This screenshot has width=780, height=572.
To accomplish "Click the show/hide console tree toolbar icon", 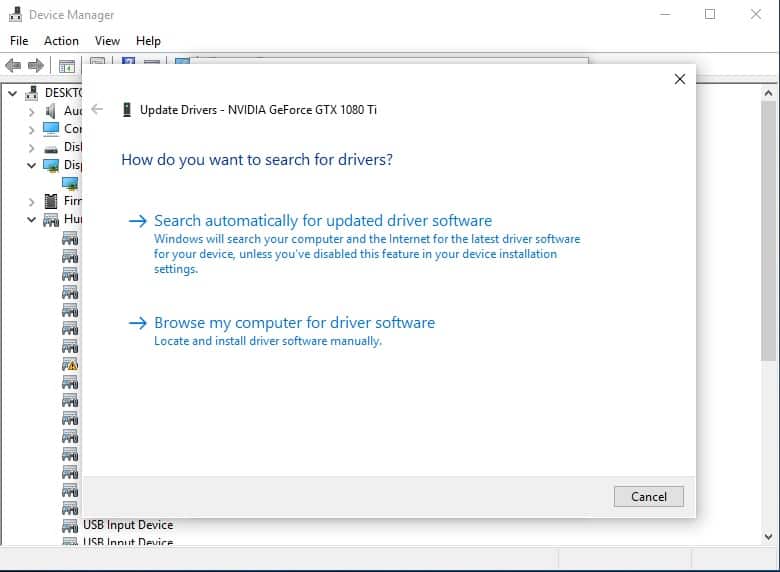I will coord(67,66).
